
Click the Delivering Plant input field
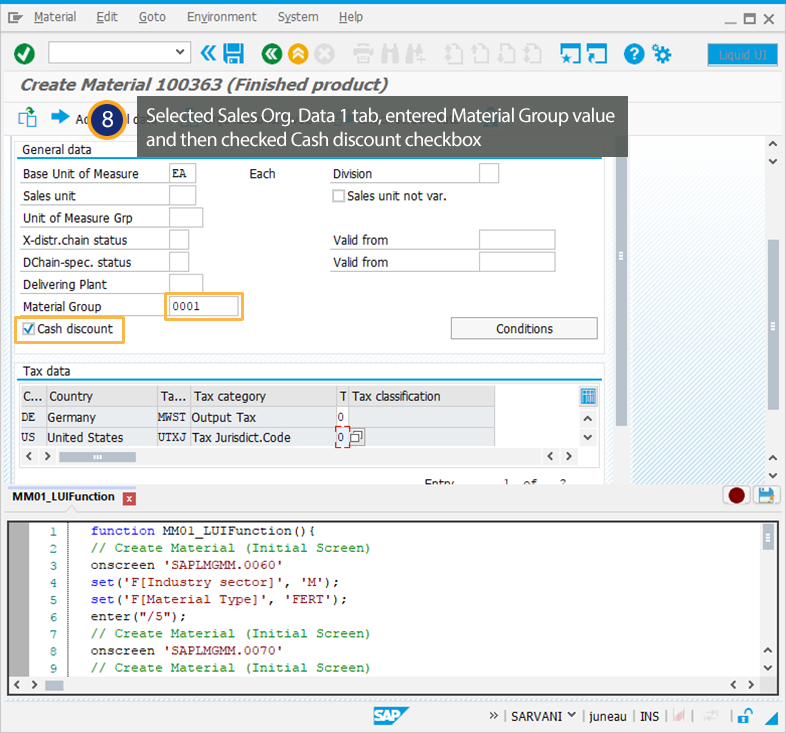[x=186, y=284]
